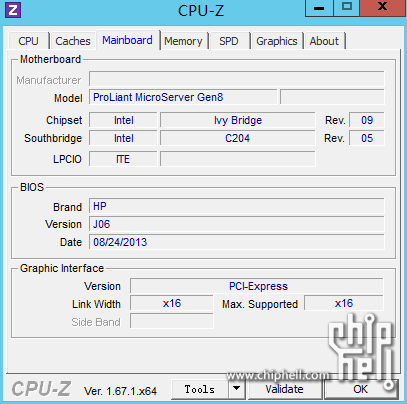
Task: Click the C204 southbridge value
Action: pyautogui.click(x=238, y=138)
